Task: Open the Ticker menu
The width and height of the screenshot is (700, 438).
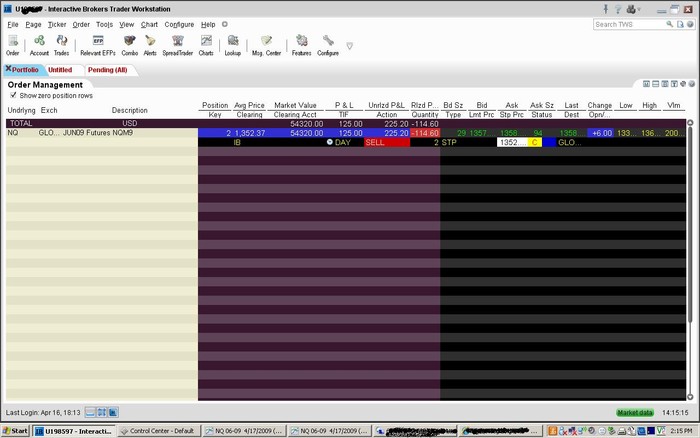Action: [57, 24]
